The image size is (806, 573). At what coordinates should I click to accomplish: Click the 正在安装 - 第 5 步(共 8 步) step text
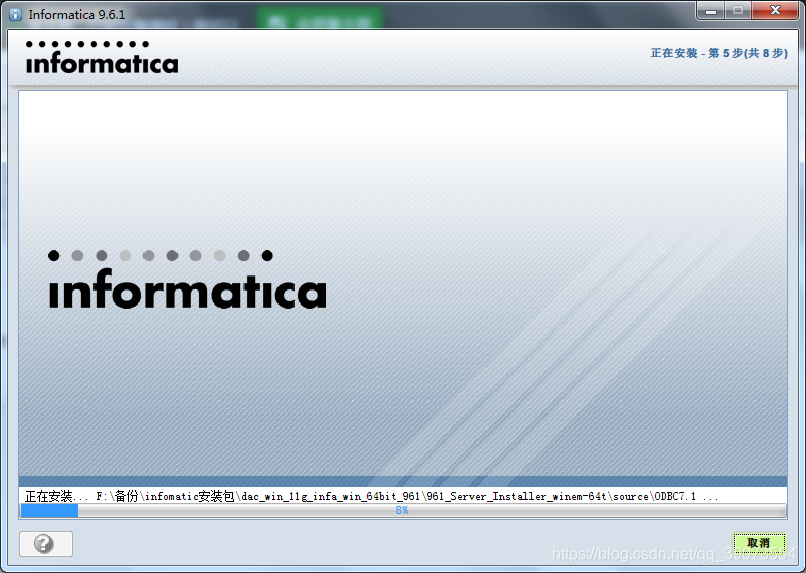(719, 53)
